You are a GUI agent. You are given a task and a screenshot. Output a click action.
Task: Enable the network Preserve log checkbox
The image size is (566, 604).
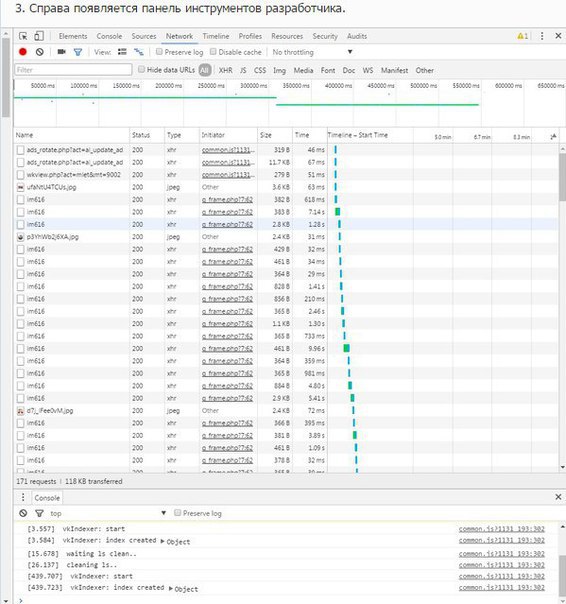pos(159,52)
